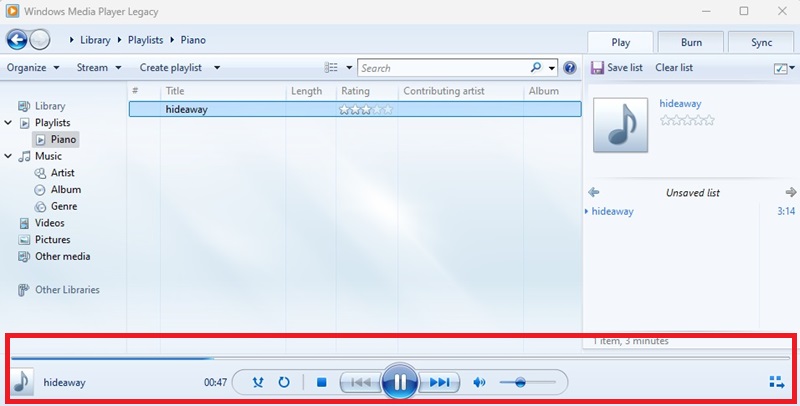Screen dimensions: 800x406
Task: Open Pictures library
Action: [52, 239]
